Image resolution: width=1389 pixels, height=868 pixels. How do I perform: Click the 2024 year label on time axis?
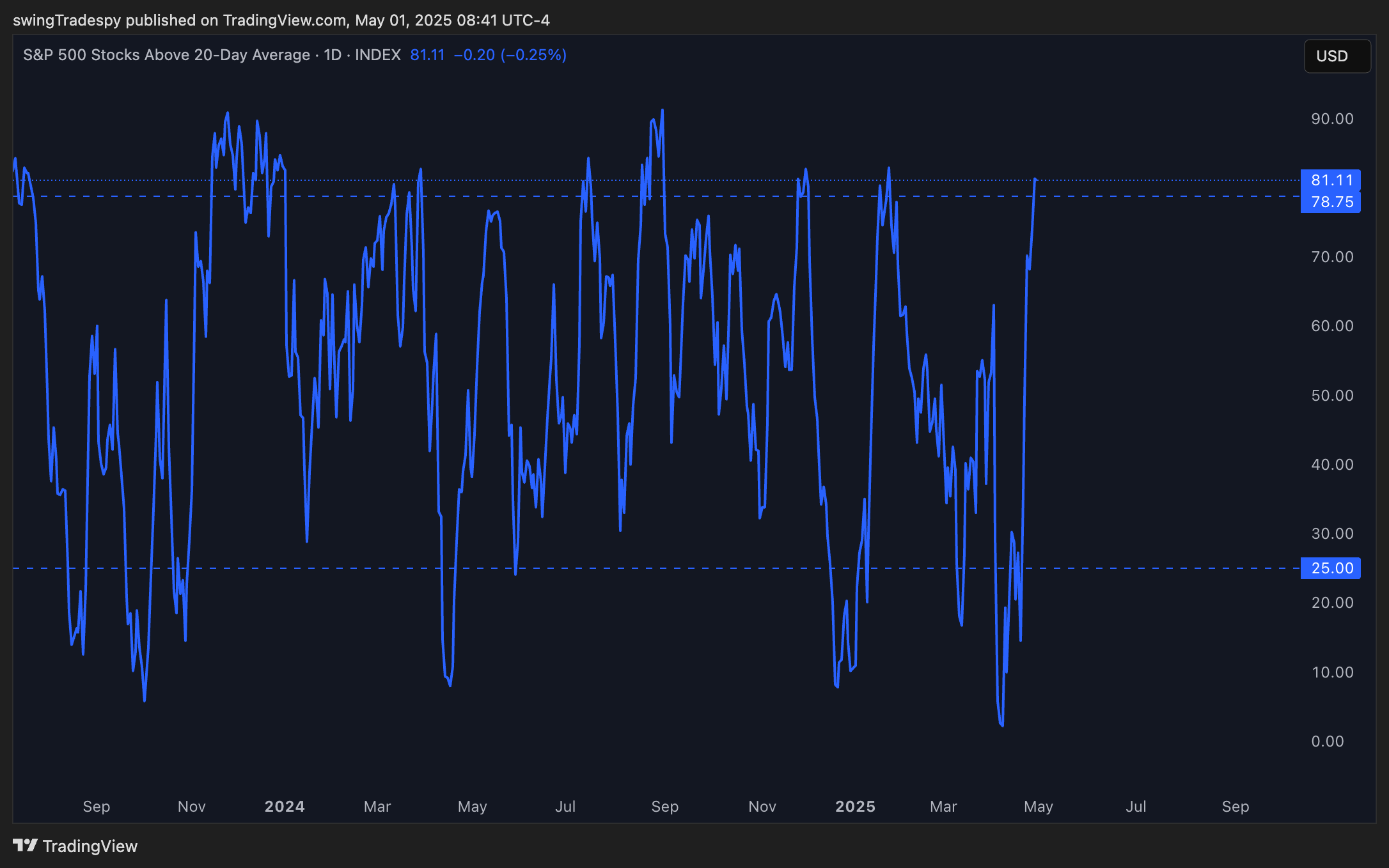point(285,807)
